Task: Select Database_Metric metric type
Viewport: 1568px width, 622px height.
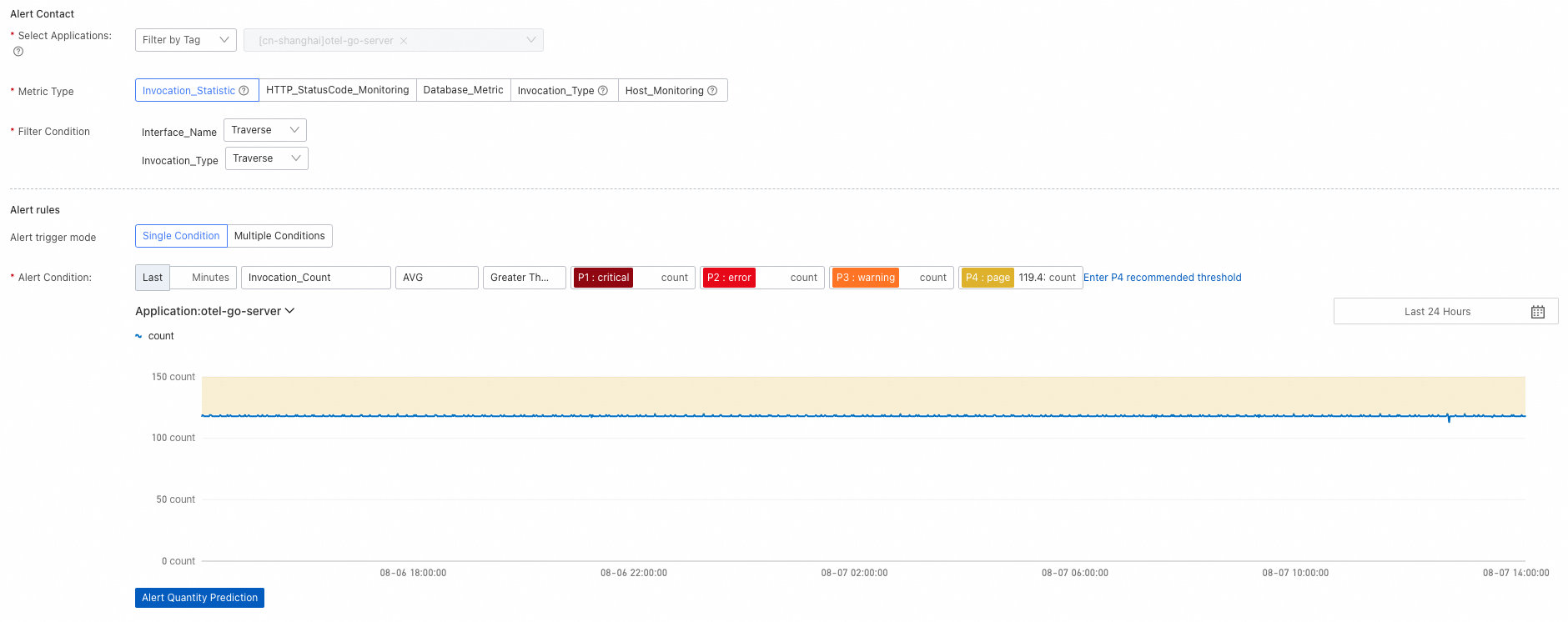Action: 464,90
